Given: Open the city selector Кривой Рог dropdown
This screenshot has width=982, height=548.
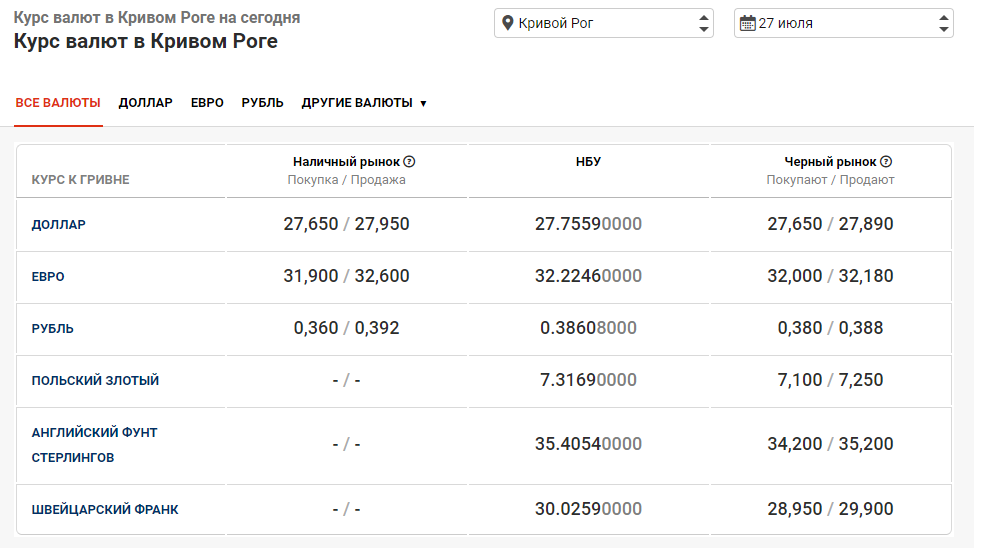Looking at the screenshot, I should [x=603, y=23].
